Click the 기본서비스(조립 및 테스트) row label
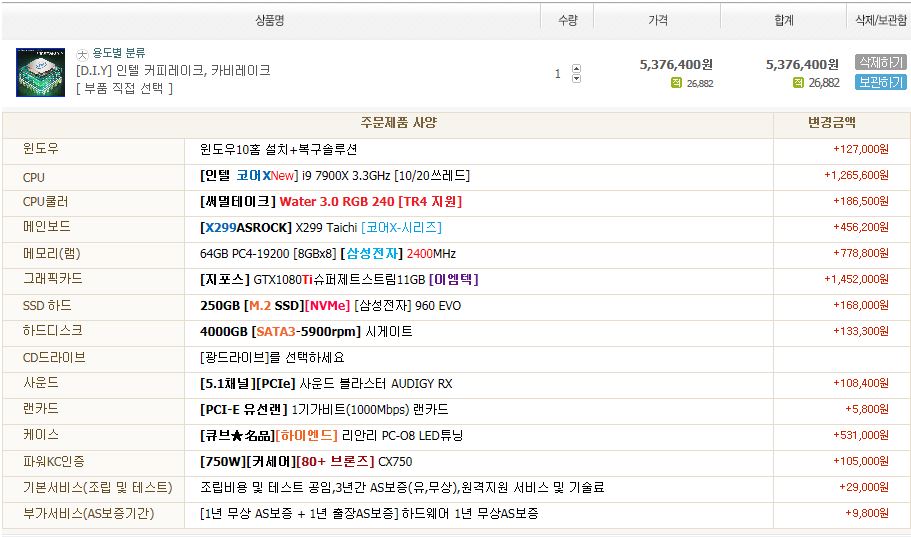Image resolution: width=911 pixels, height=537 pixels. [x=98, y=488]
